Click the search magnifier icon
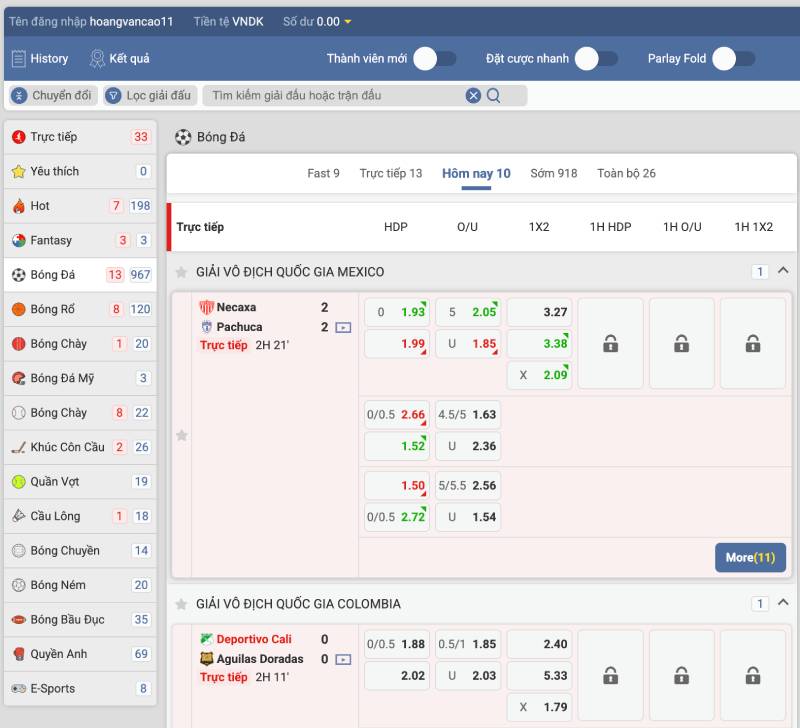 (493, 96)
